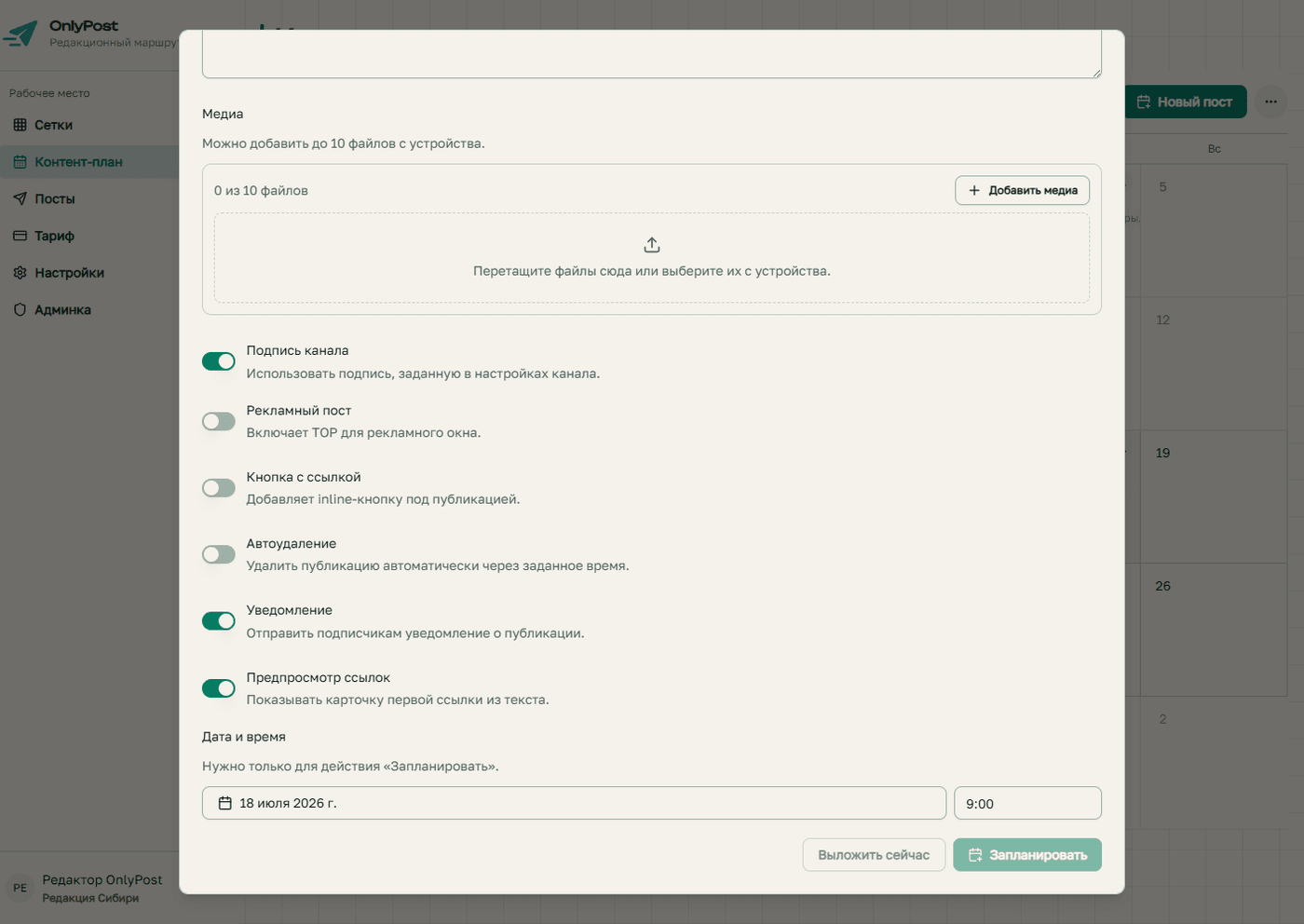Enable the Кнопка с ссылкой toggle
The height and width of the screenshot is (924, 1304).
[219, 488]
